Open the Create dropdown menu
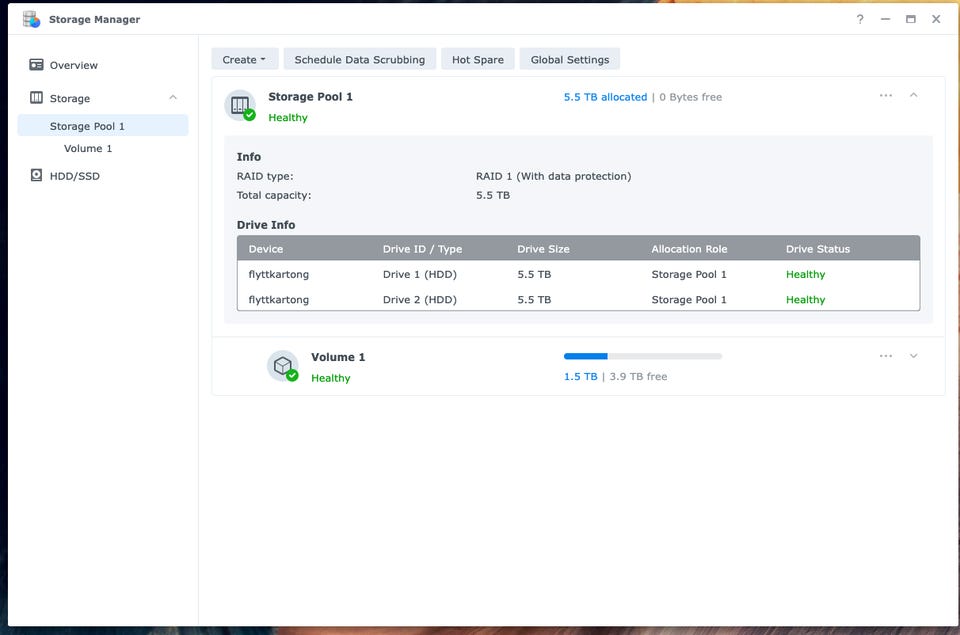 coord(244,60)
